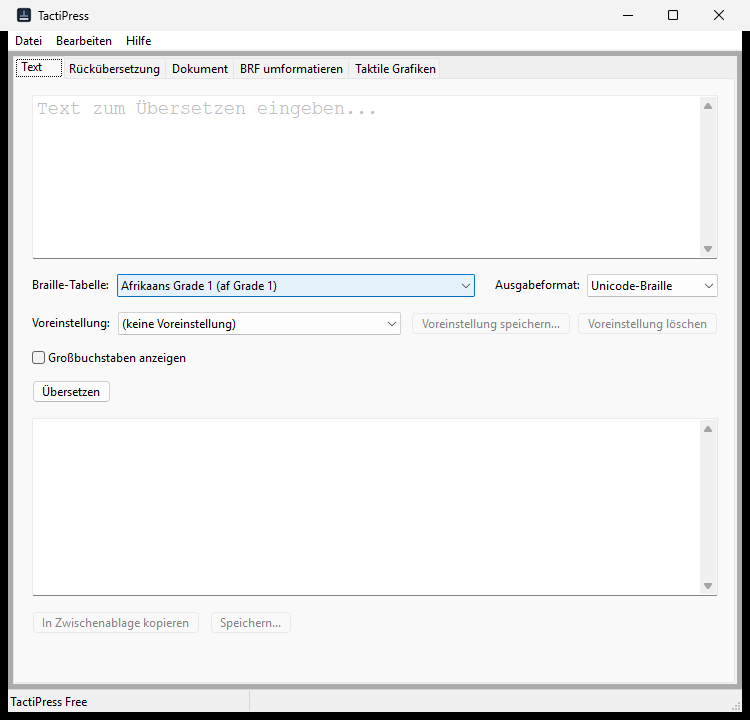Close the TactiPress window

pyautogui.click(x=718, y=15)
